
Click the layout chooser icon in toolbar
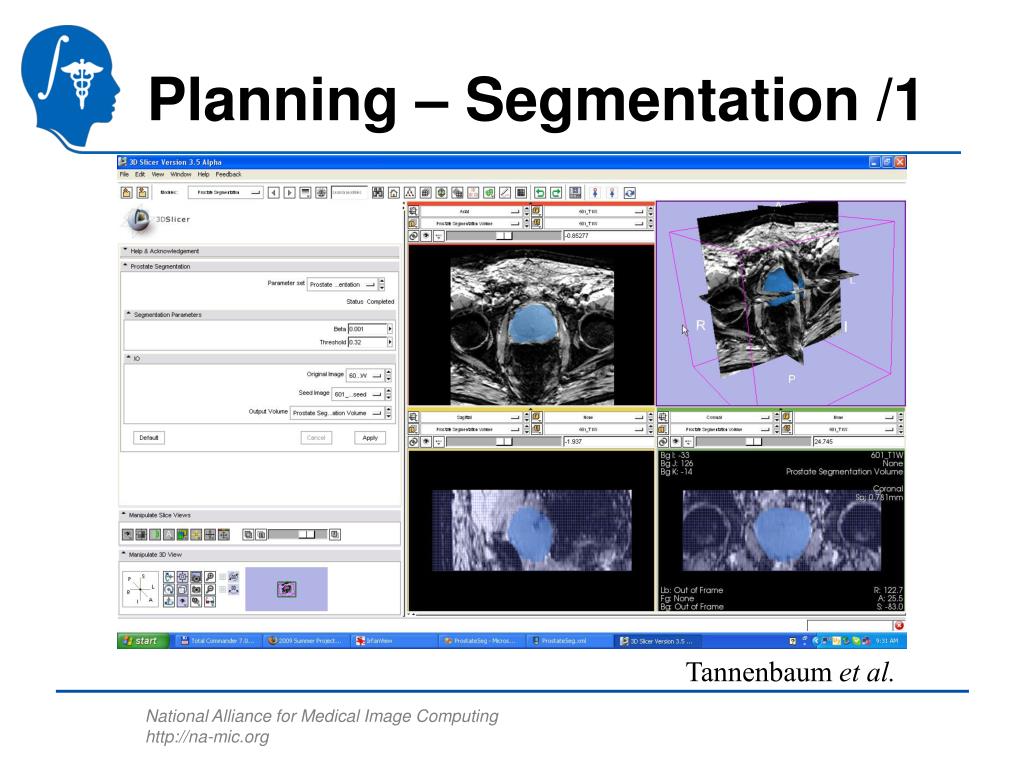pyautogui.click(x=520, y=193)
